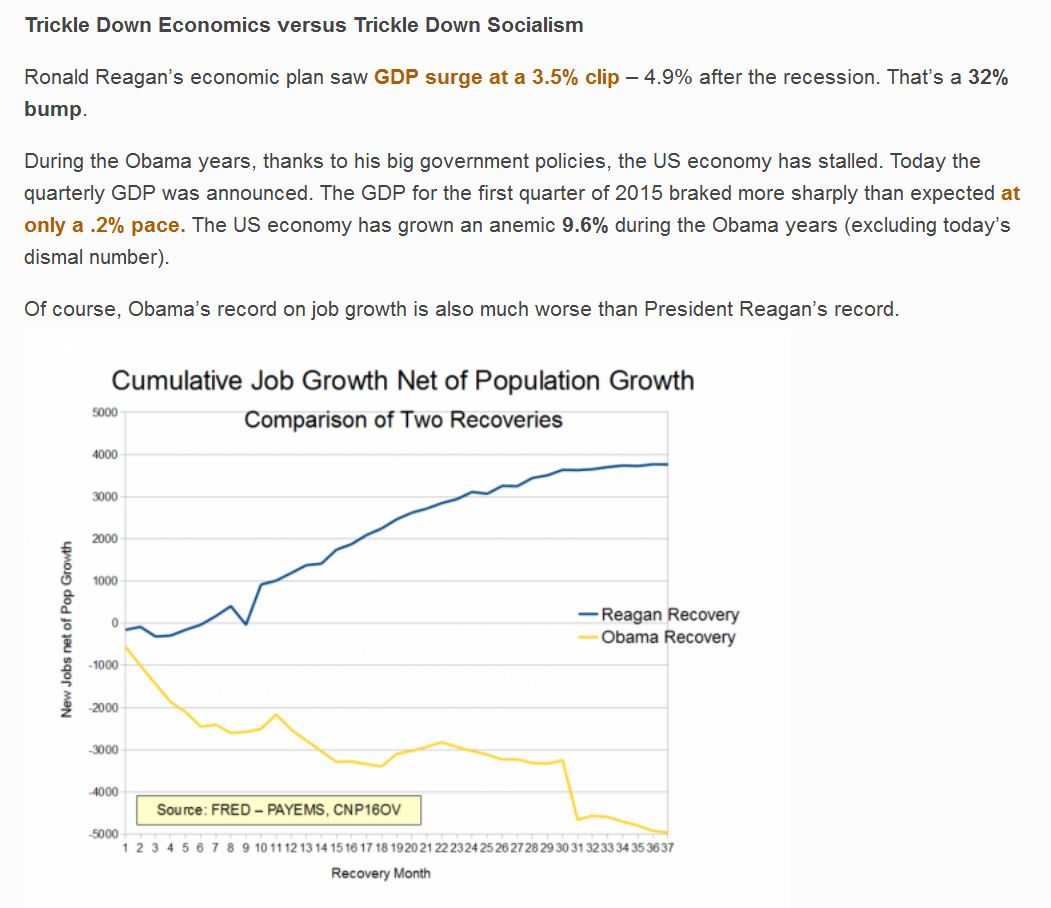
Task: Click month 1 on the horizontal axis
Action: [x=125, y=848]
